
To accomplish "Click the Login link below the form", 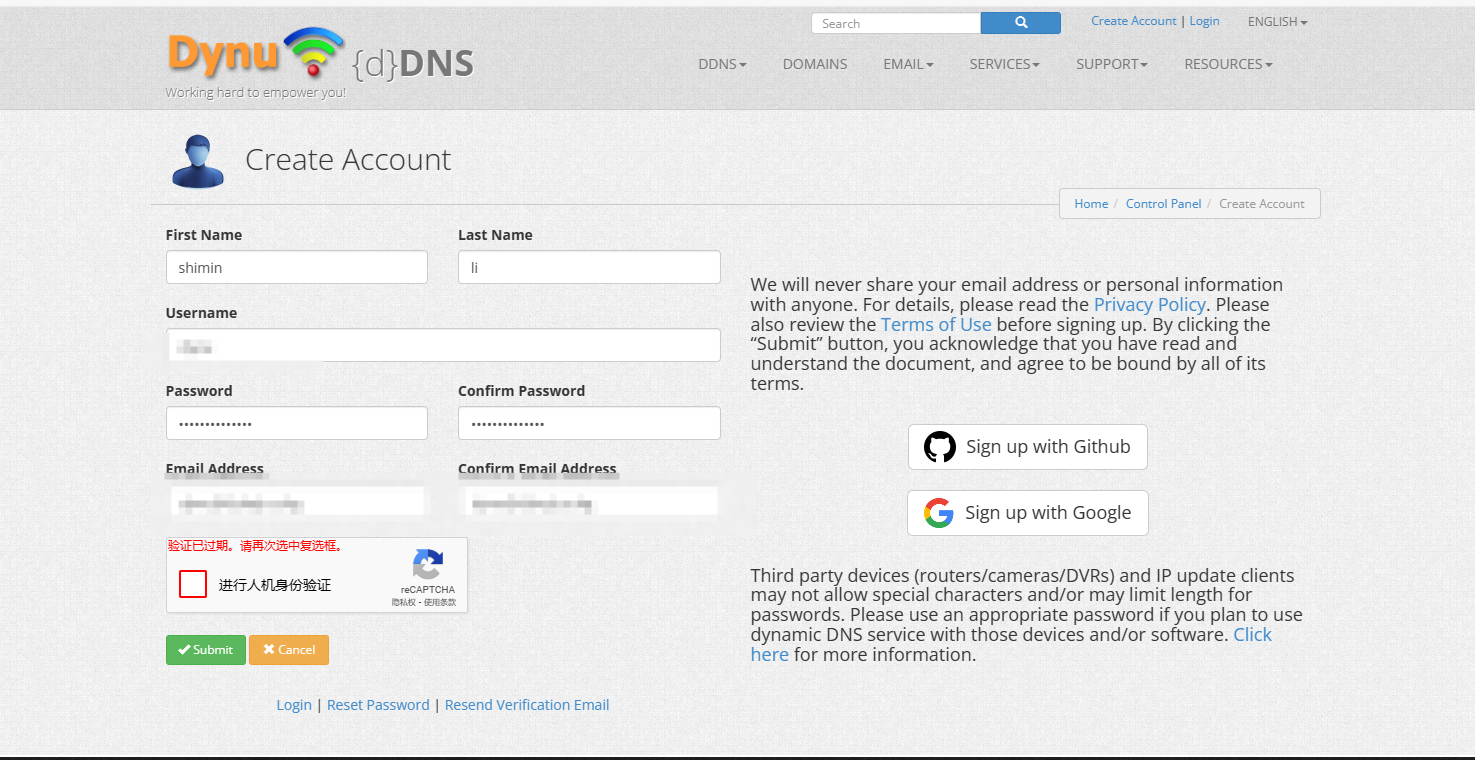I will click(294, 705).
